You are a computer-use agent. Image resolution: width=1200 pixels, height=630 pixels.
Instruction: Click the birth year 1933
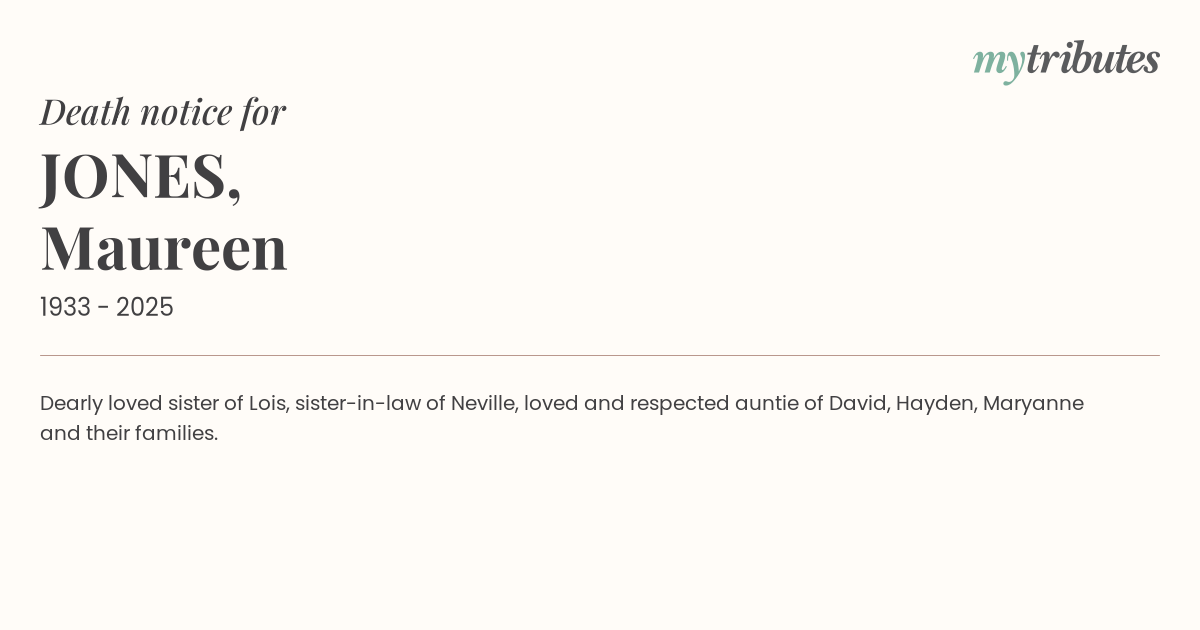click(x=66, y=307)
